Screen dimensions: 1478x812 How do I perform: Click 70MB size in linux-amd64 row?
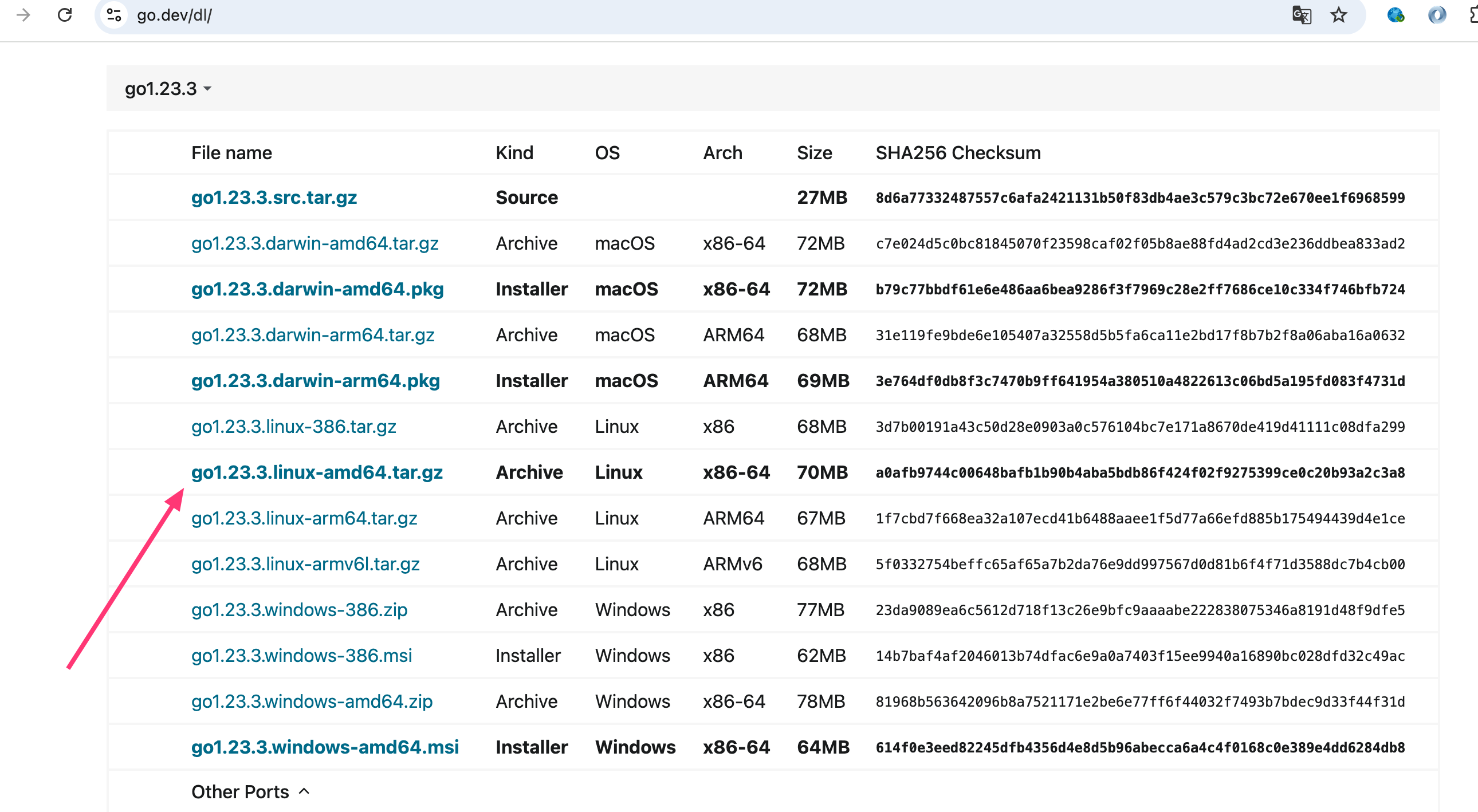[822, 472]
